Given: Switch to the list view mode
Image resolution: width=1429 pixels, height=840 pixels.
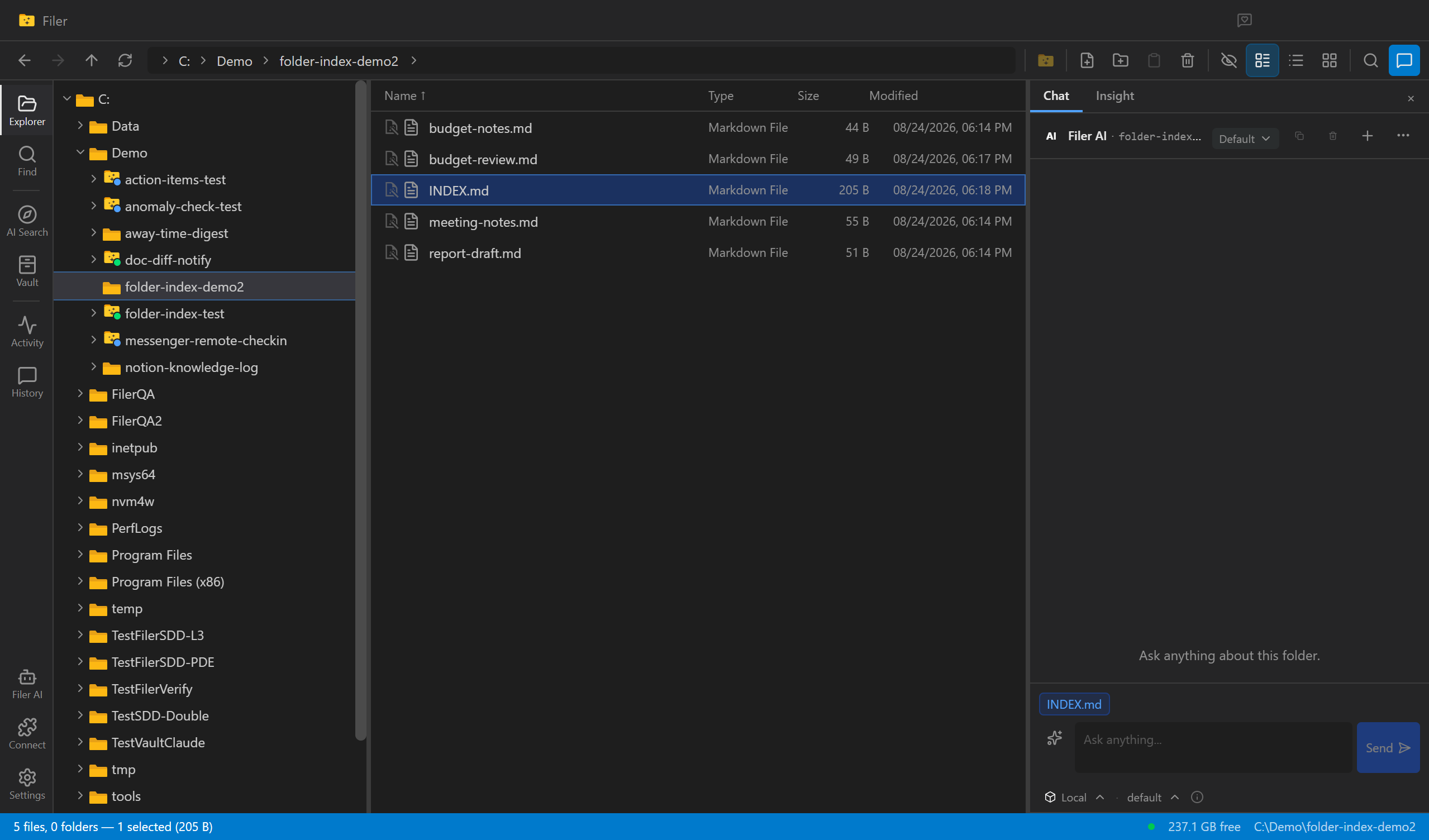Looking at the screenshot, I should coord(1295,61).
